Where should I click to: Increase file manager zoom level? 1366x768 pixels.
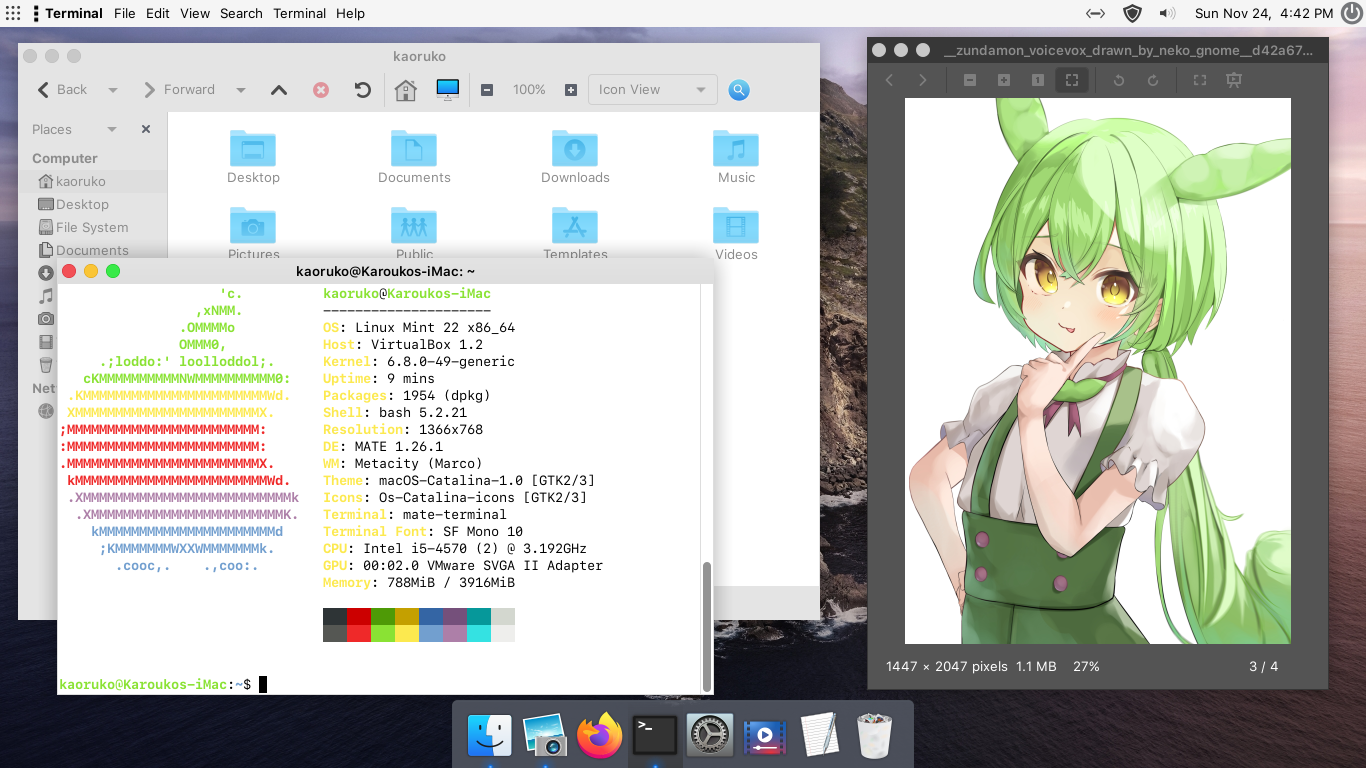tap(571, 90)
